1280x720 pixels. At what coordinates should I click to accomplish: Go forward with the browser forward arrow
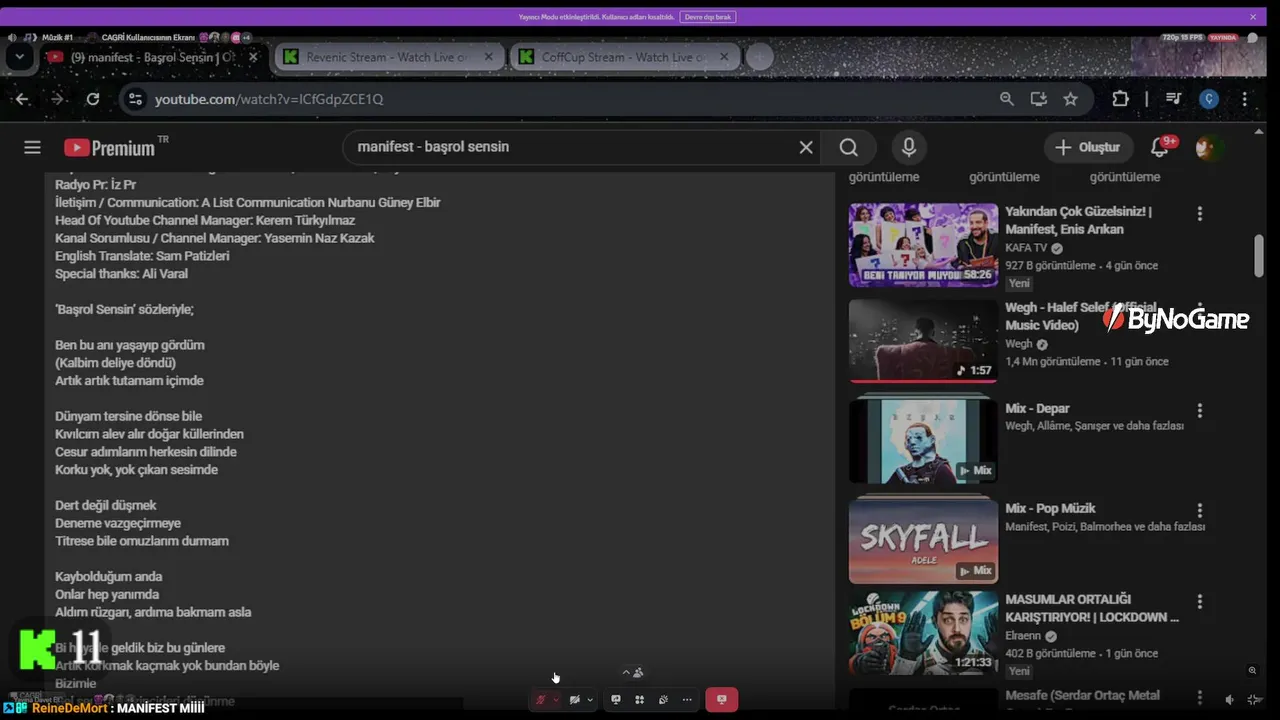pyautogui.click(x=57, y=99)
